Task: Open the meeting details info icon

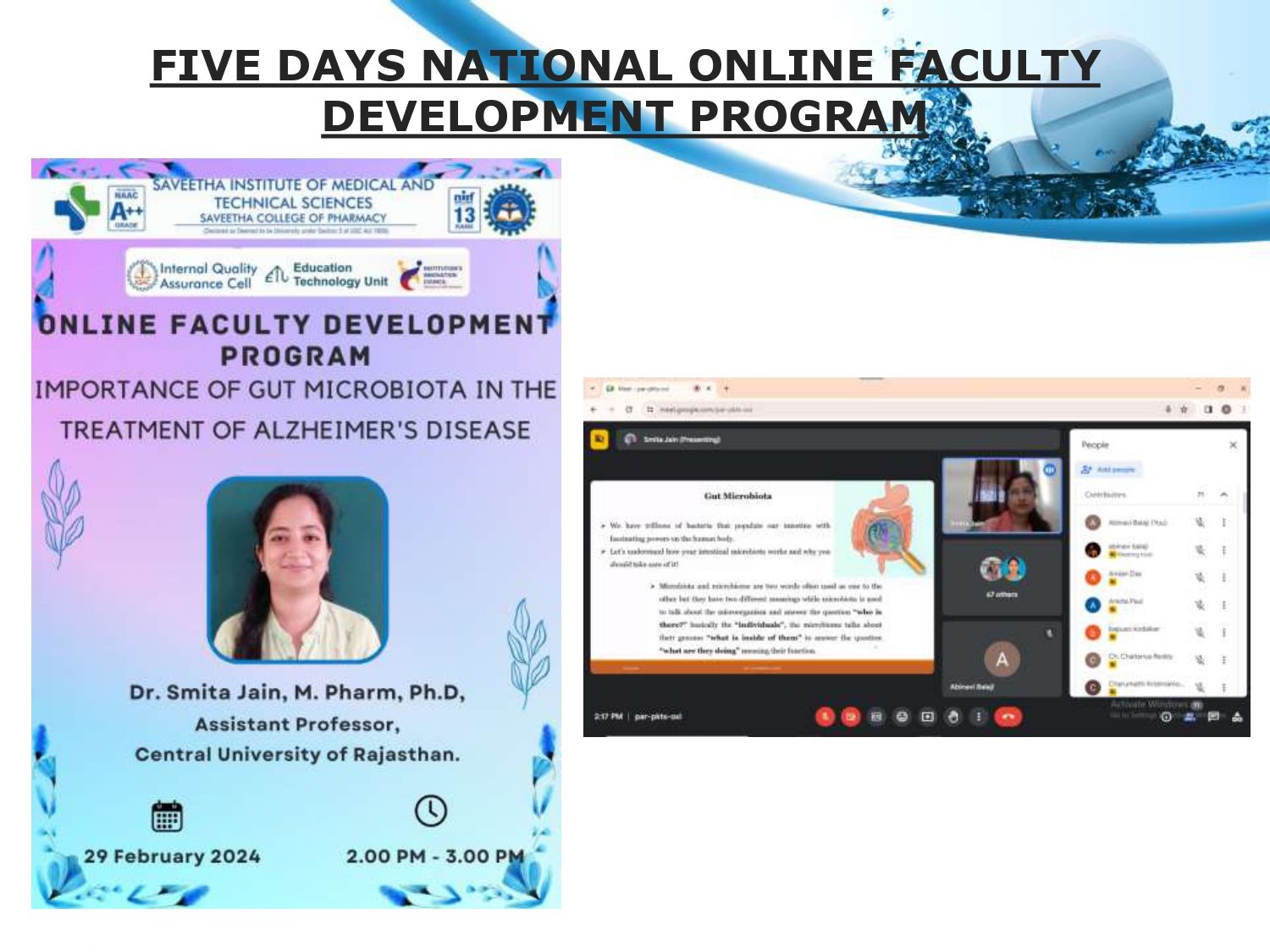Action: [1166, 717]
